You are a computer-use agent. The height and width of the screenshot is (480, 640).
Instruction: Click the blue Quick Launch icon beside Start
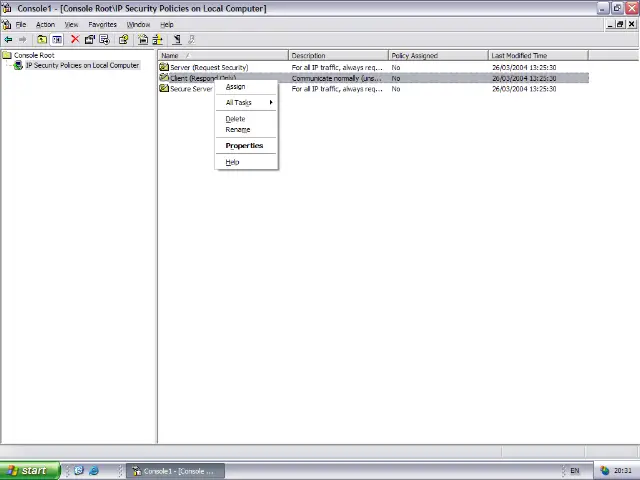tap(79, 471)
